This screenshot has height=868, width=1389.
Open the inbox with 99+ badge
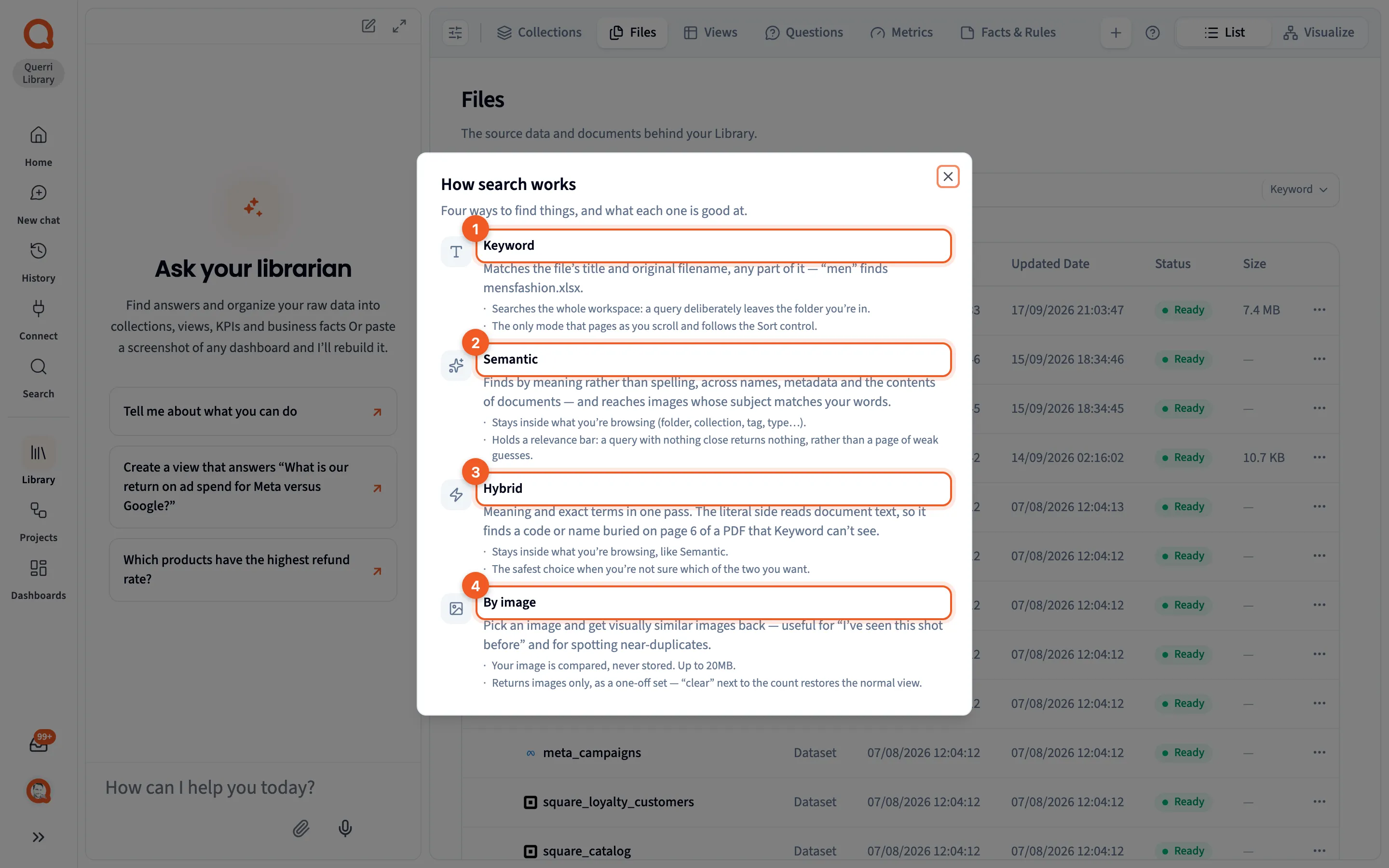39,744
